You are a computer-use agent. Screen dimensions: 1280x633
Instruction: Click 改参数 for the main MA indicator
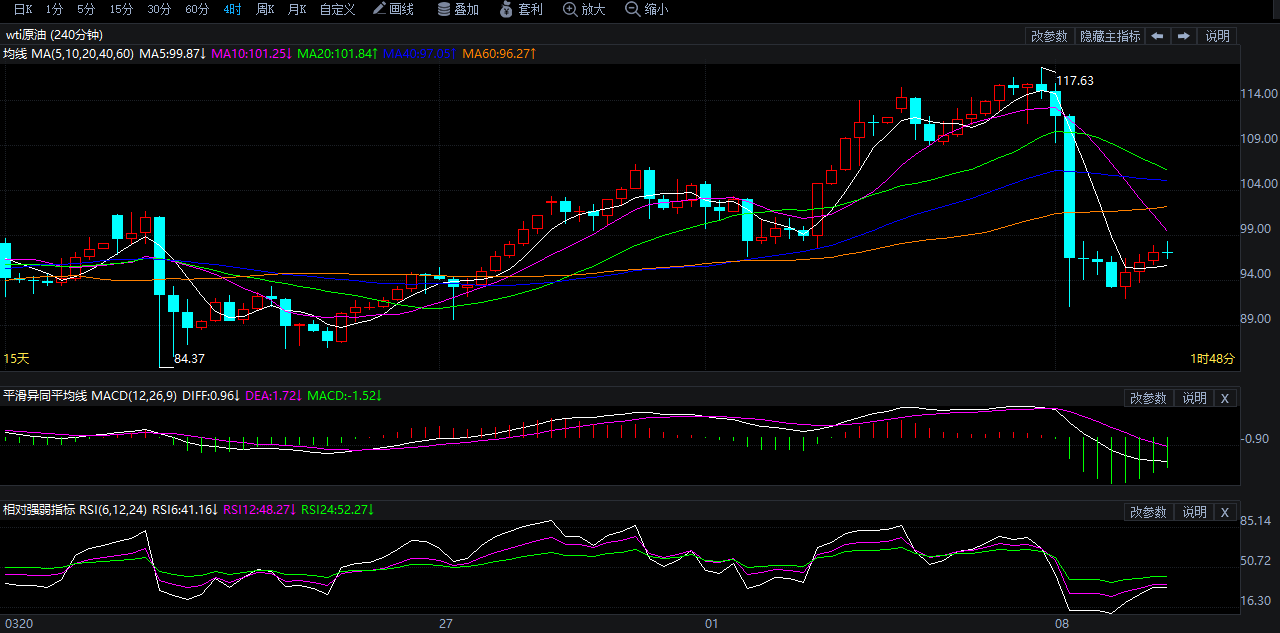pos(1049,36)
